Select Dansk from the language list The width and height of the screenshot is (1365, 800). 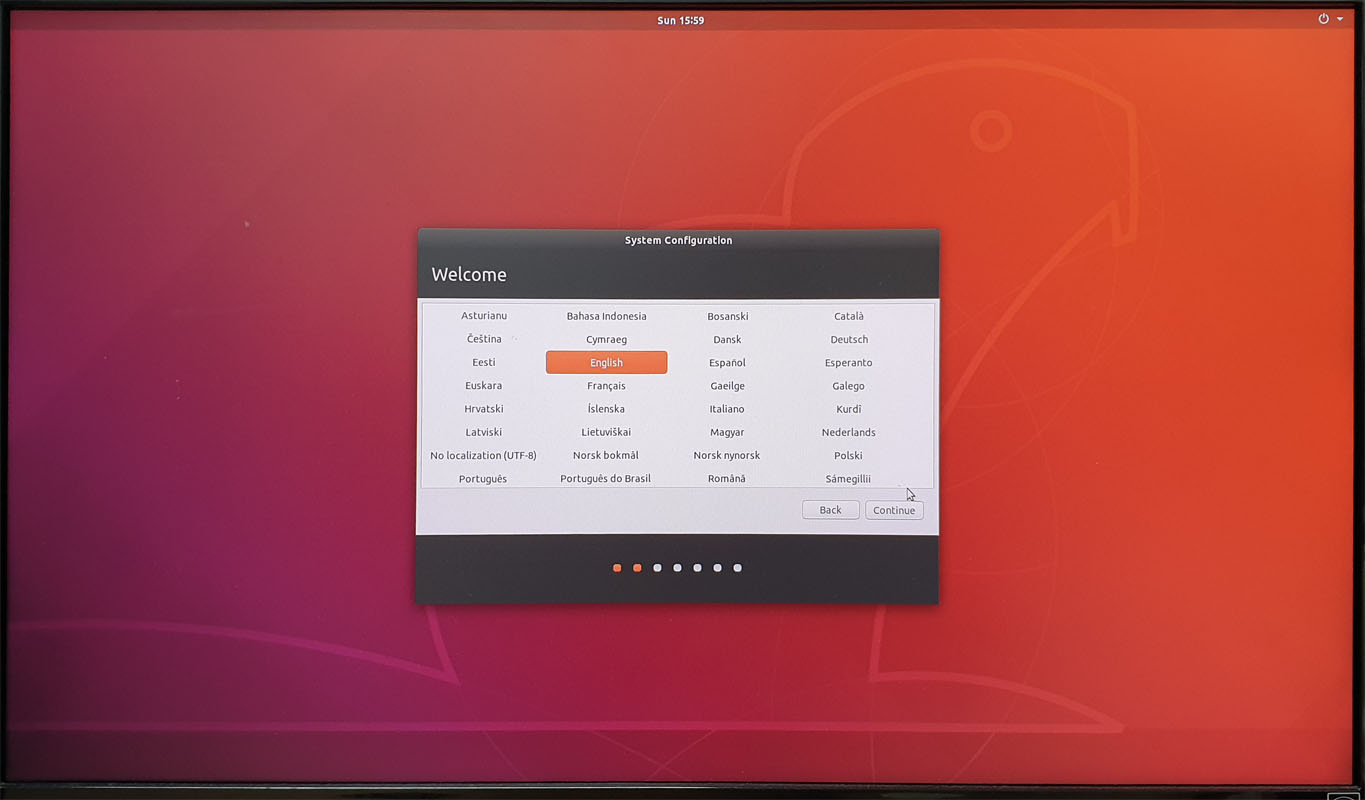pos(728,339)
